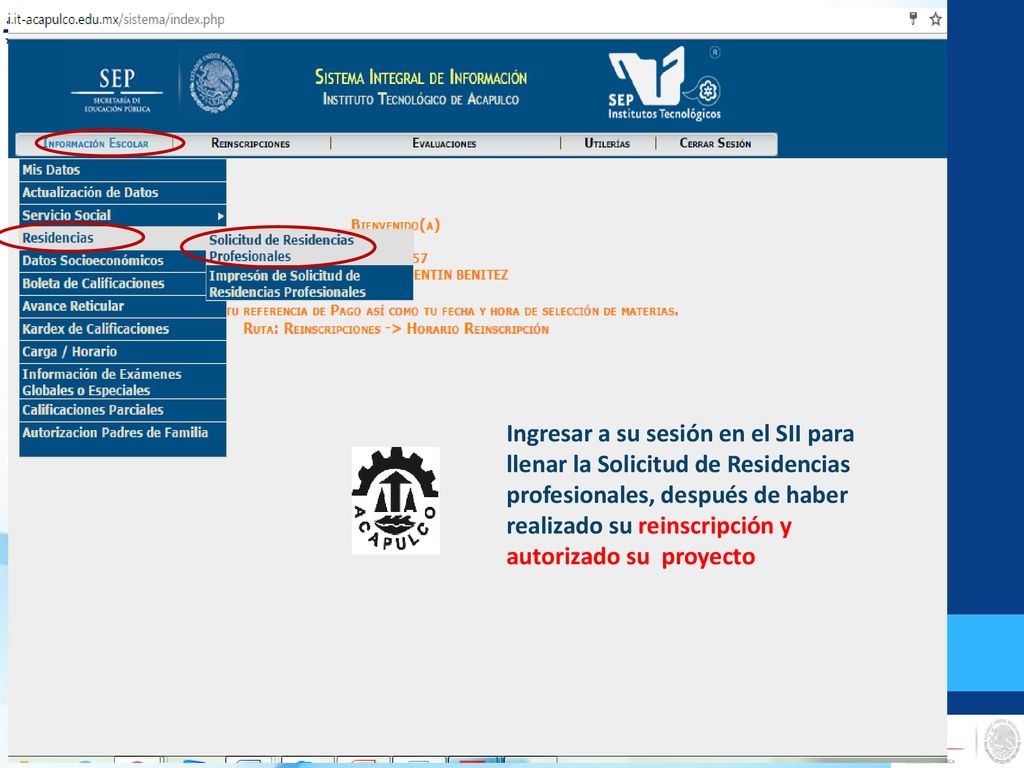Select the Residencias menu entry
This screenshot has width=1024, height=768.
click(113, 238)
